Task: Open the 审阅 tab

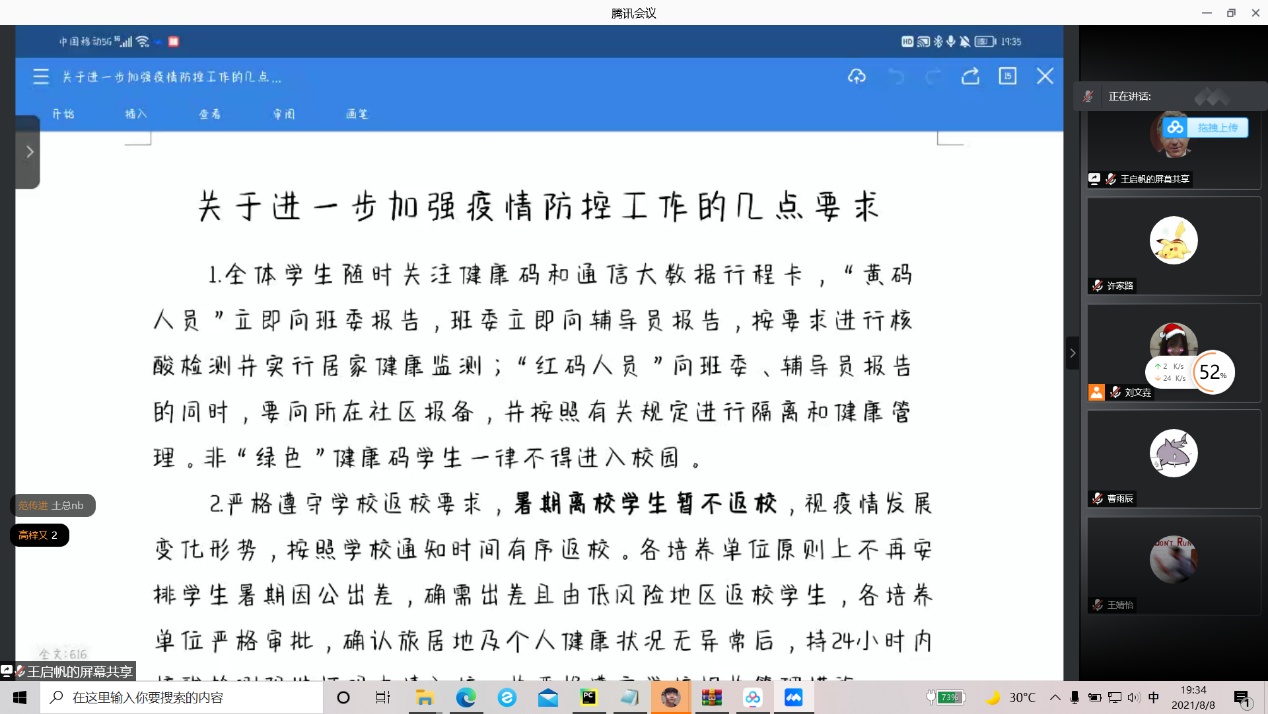Action: [x=284, y=114]
